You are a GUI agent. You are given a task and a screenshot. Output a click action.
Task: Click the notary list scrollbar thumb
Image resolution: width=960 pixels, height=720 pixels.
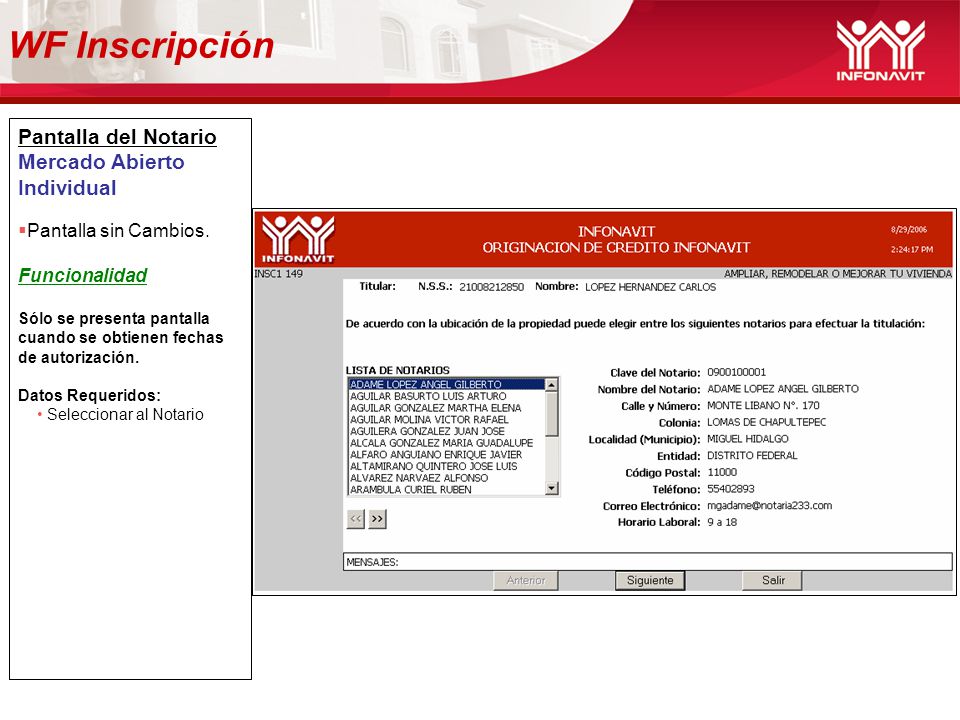(x=552, y=413)
